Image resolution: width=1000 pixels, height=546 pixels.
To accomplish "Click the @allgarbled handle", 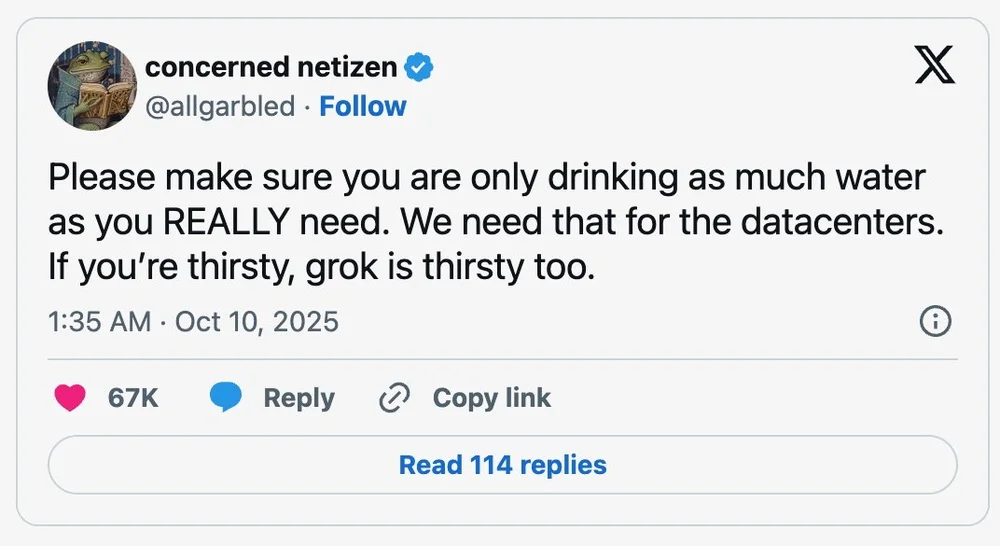I will [221, 106].
